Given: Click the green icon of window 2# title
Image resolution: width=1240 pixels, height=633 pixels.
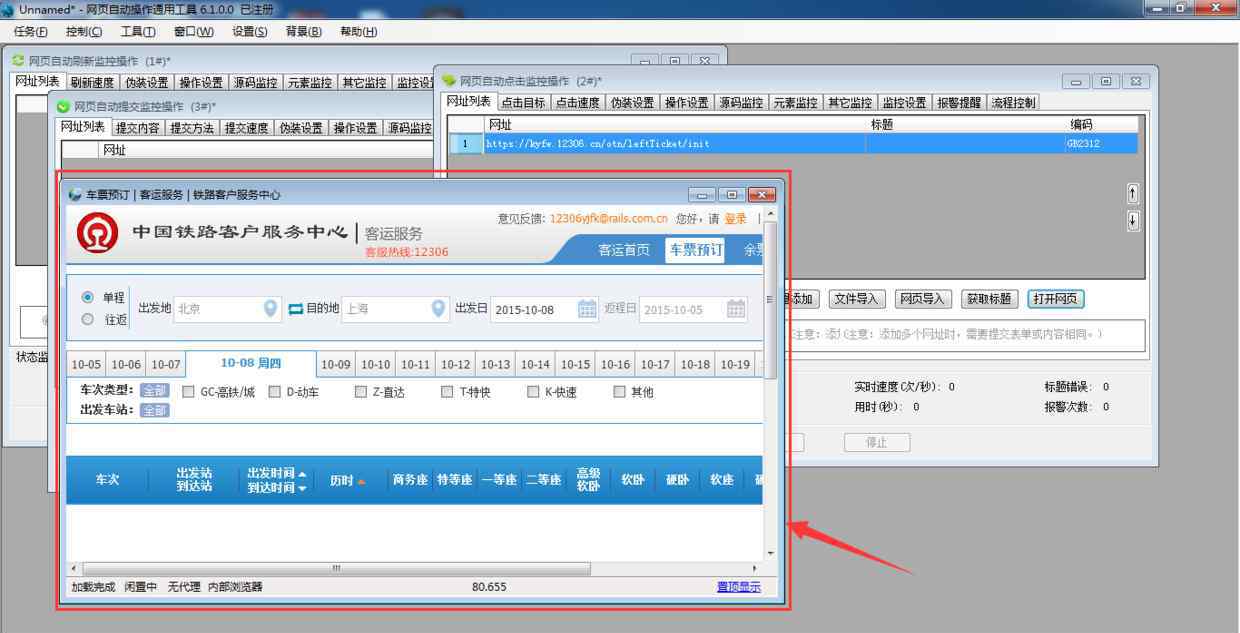Looking at the screenshot, I should coord(449,80).
